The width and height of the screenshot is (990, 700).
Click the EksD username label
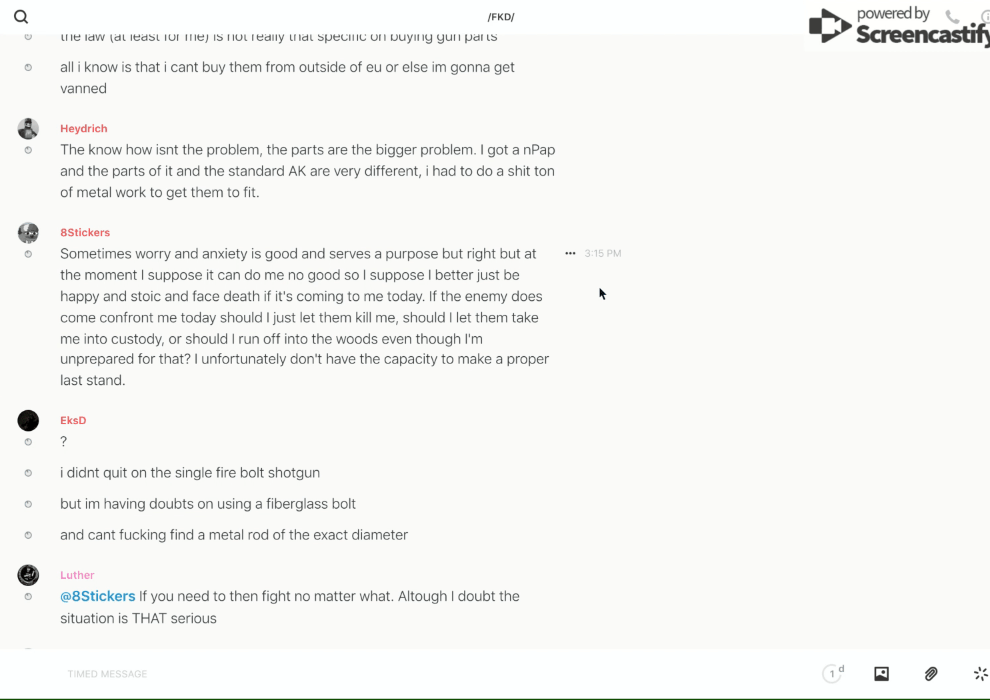click(73, 421)
